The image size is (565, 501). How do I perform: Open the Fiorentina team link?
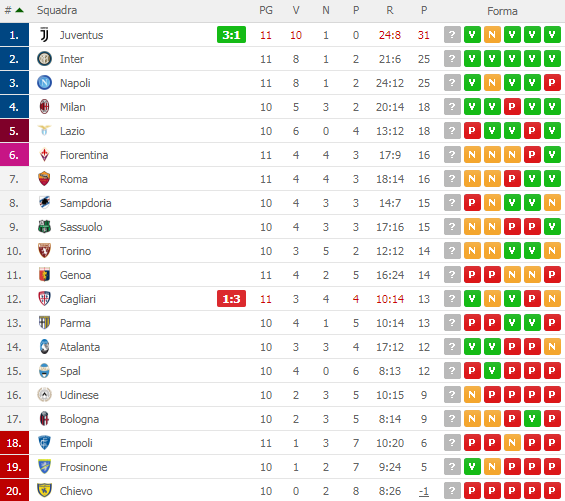[84, 155]
